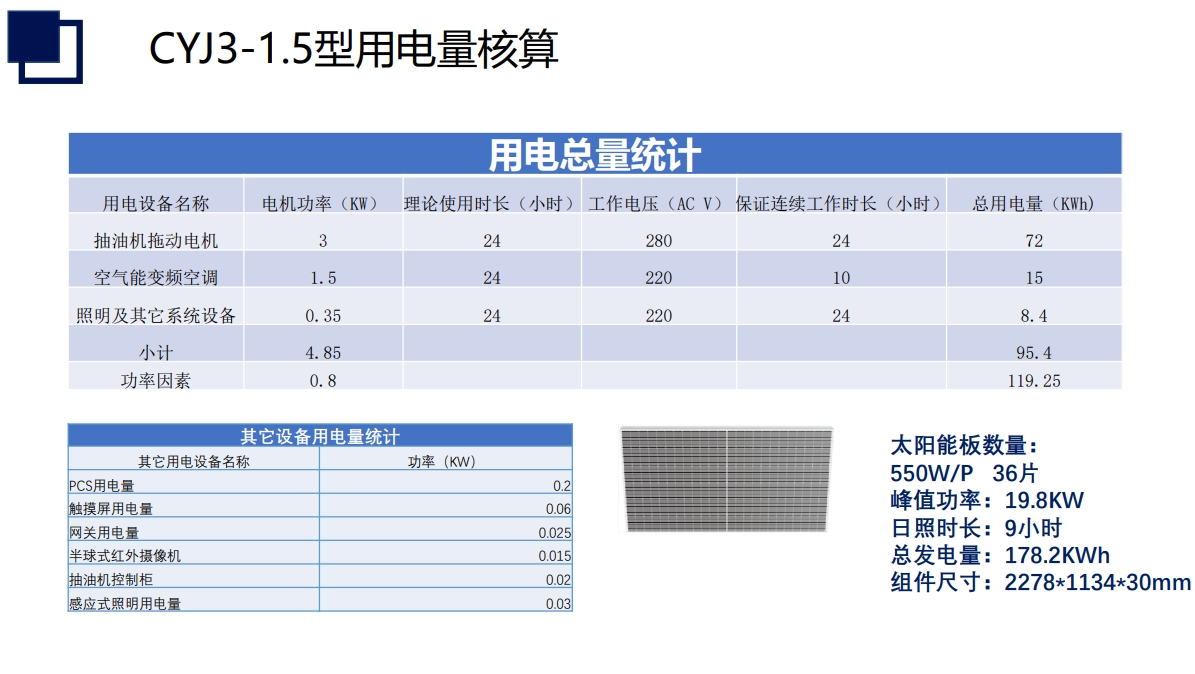Viewport: 1195px width, 674px height.
Task: Select the 0.2 value for PCS用电量
Action: [x=562, y=486]
